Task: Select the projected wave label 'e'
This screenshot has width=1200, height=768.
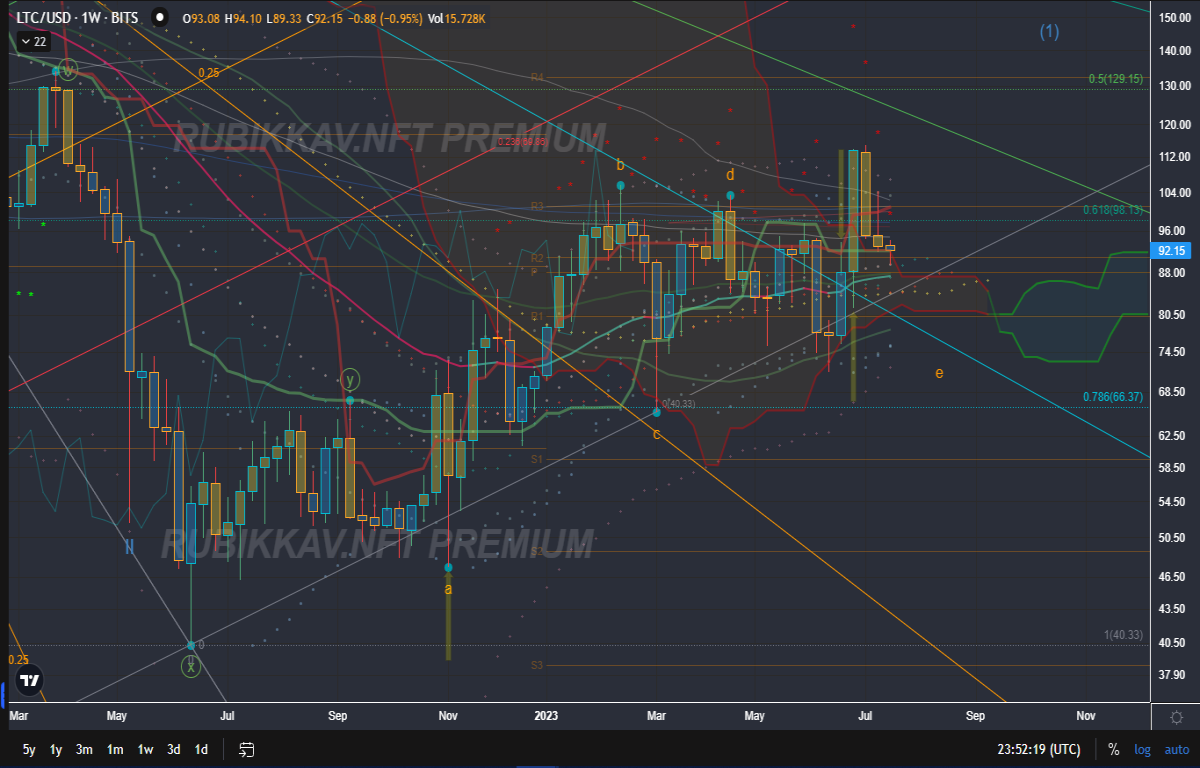Action: coord(939,373)
